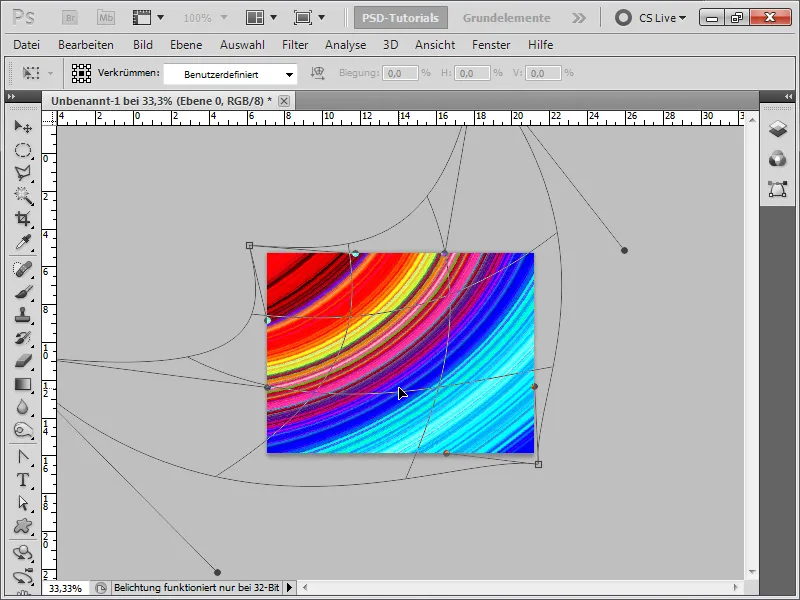The height and width of the screenshot is (600, 800).
Task: Close the Unbenannt-1 document tab
Action: click(x=284, y=101)
